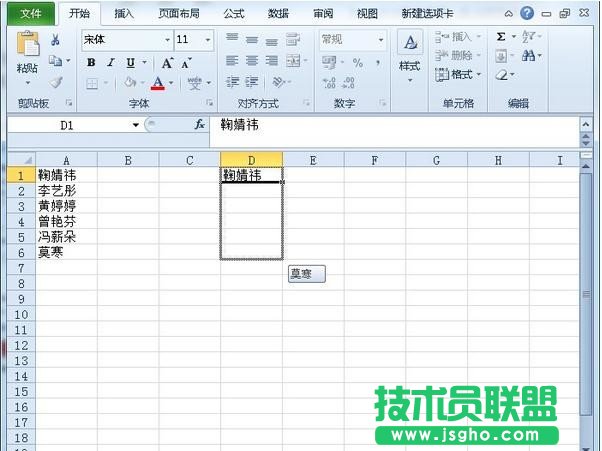
Task: Decrease indent
Action: tap(232, 82)
